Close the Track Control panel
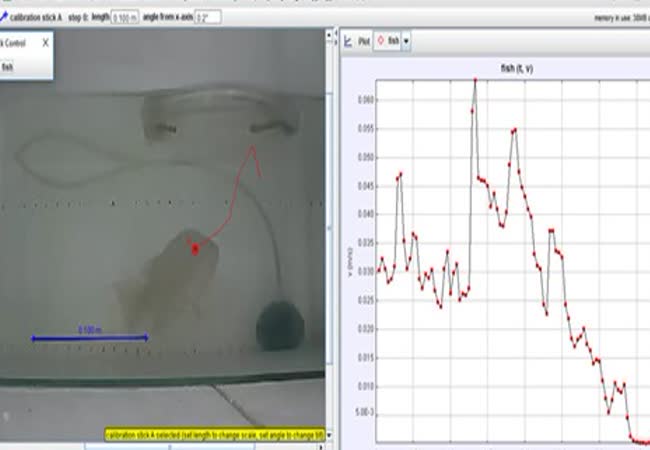The height and width of the screenshot is (450, 650). pyautogui.click(x=46, y=43)
